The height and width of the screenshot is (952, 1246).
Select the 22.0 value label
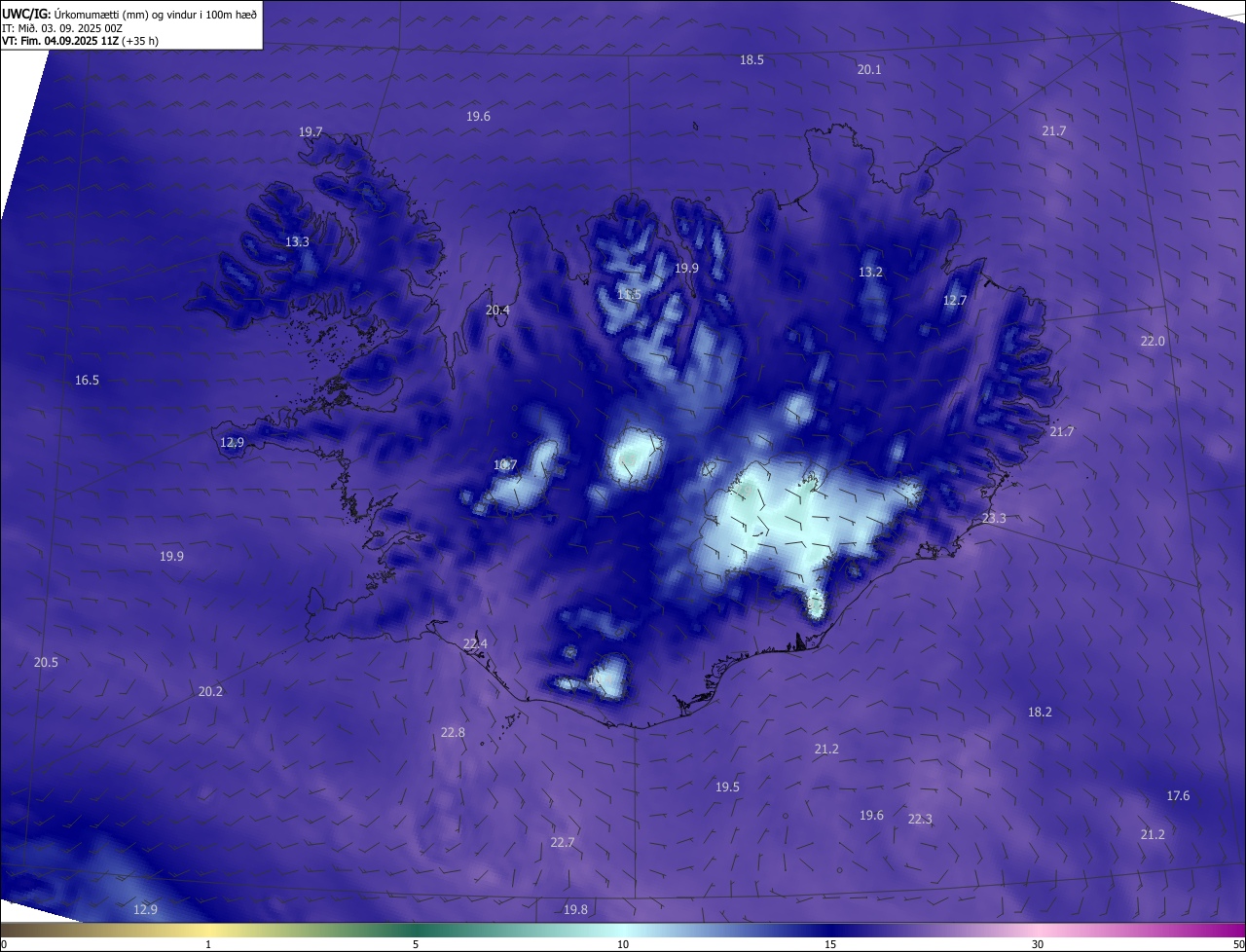1153,342
